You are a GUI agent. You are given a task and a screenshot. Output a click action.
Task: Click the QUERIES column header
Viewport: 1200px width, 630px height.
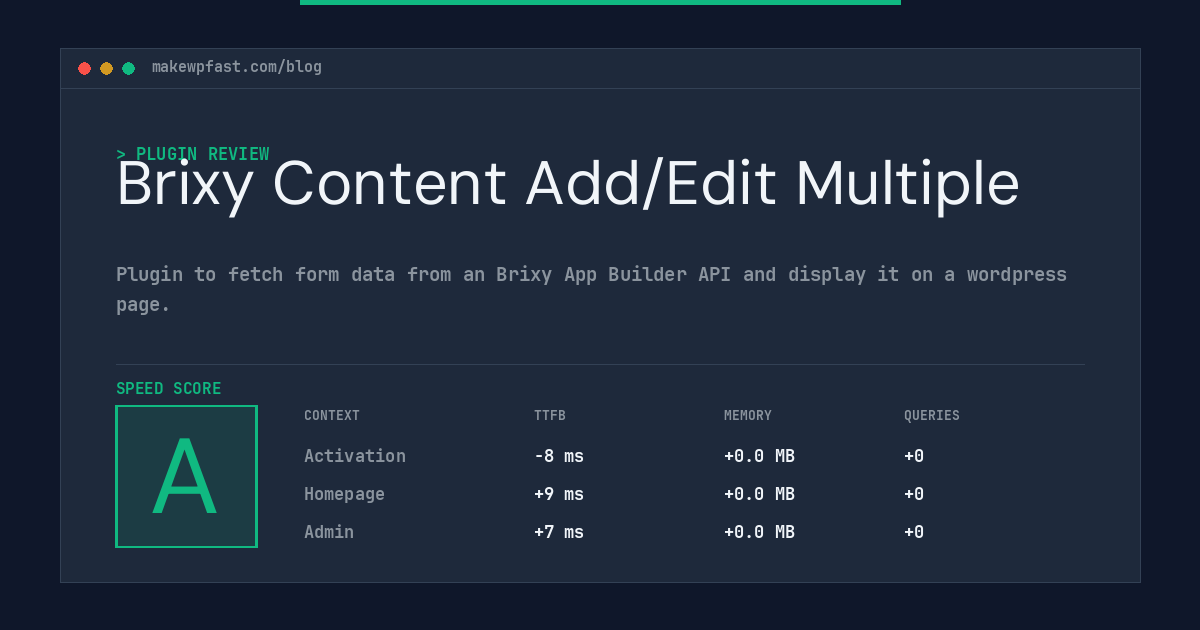(932, 416)
